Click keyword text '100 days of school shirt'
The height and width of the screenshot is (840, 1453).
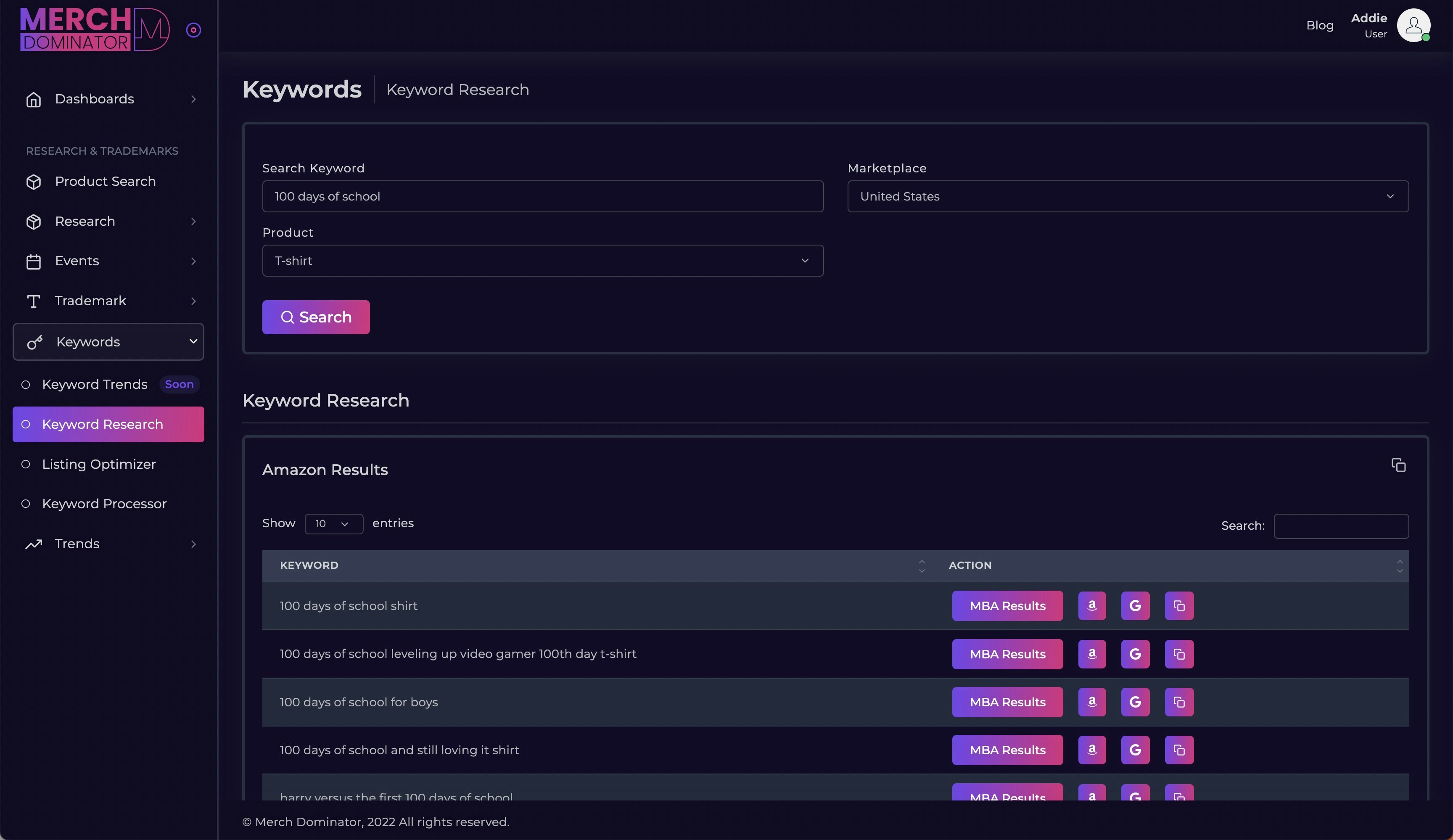click(348, 606)
